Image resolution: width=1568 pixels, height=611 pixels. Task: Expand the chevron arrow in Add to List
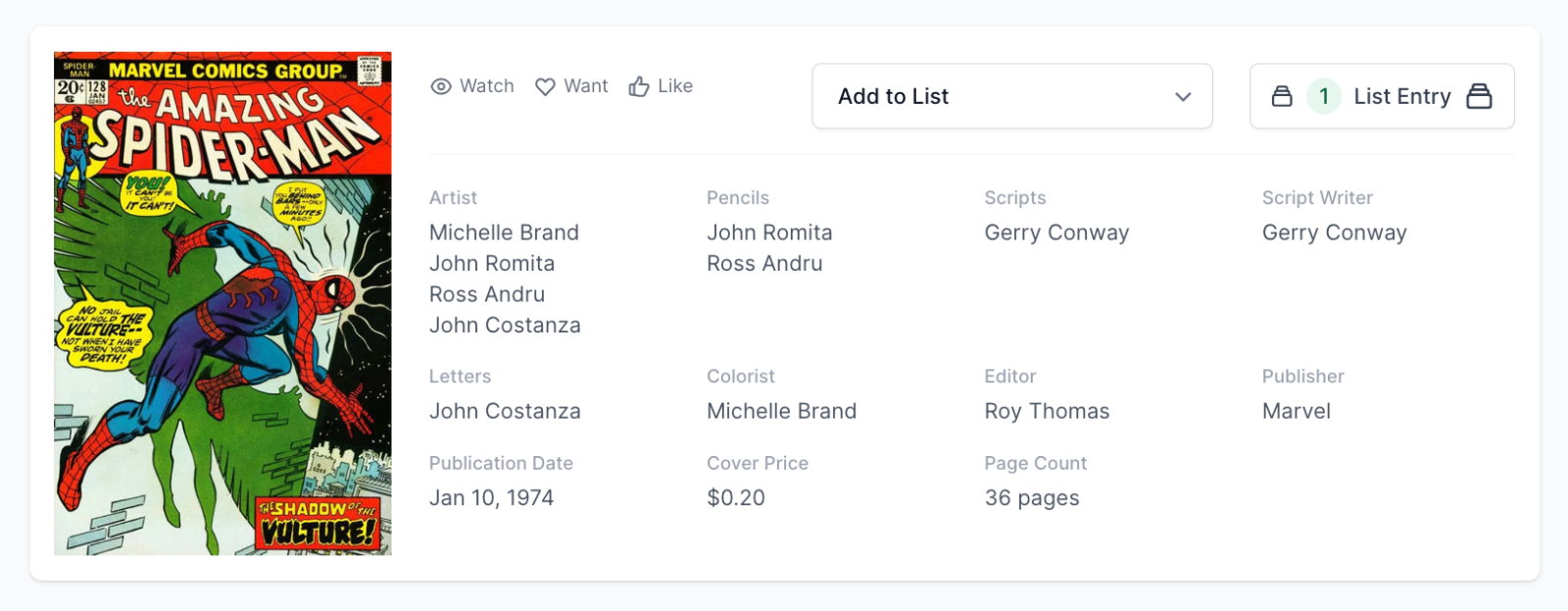(1183, 97)
